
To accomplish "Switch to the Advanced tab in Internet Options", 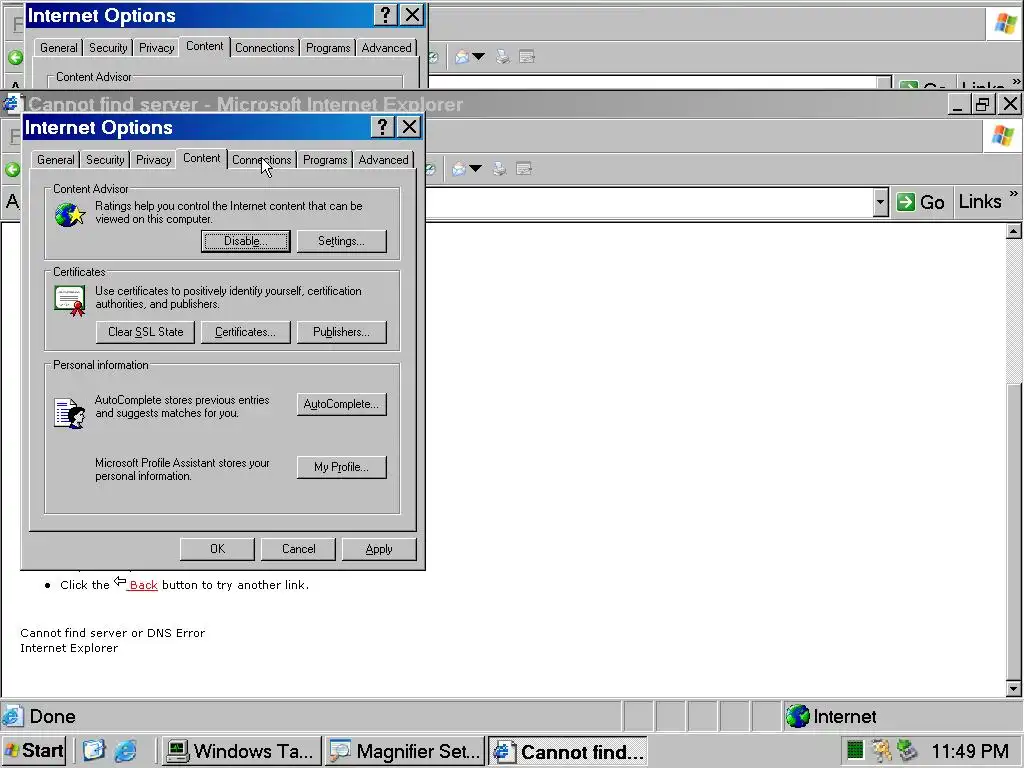I will [x=383, y=160].
